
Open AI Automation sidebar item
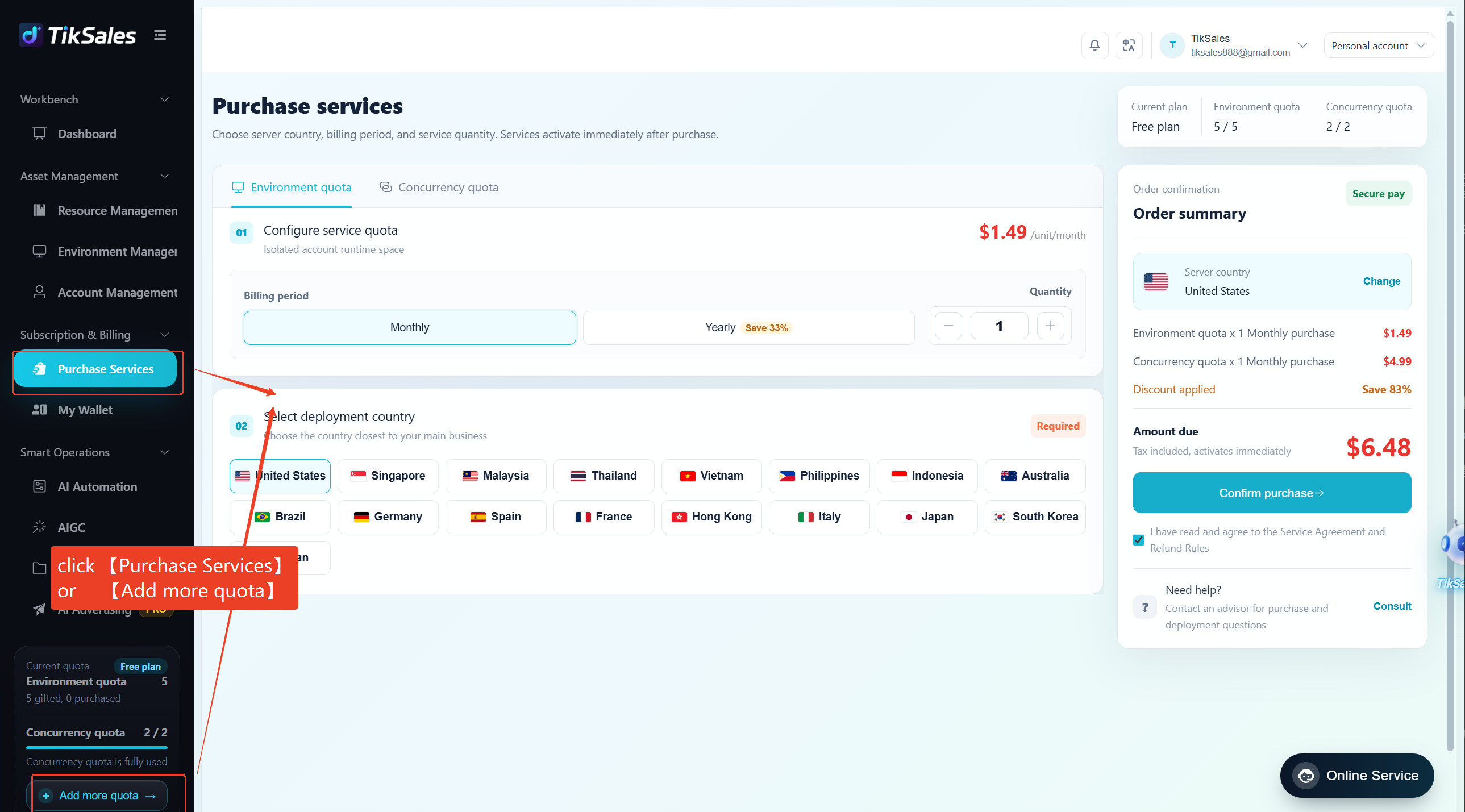click(x=97, y=486)
